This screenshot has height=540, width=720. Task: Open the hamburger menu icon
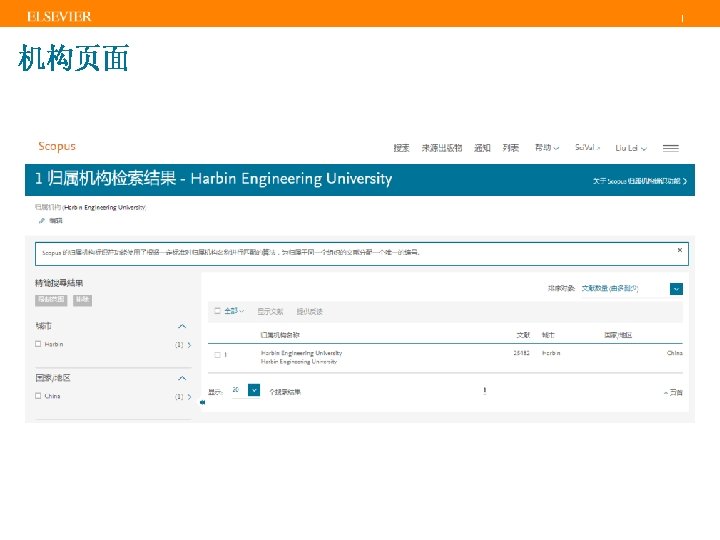(x=670, y=148)
